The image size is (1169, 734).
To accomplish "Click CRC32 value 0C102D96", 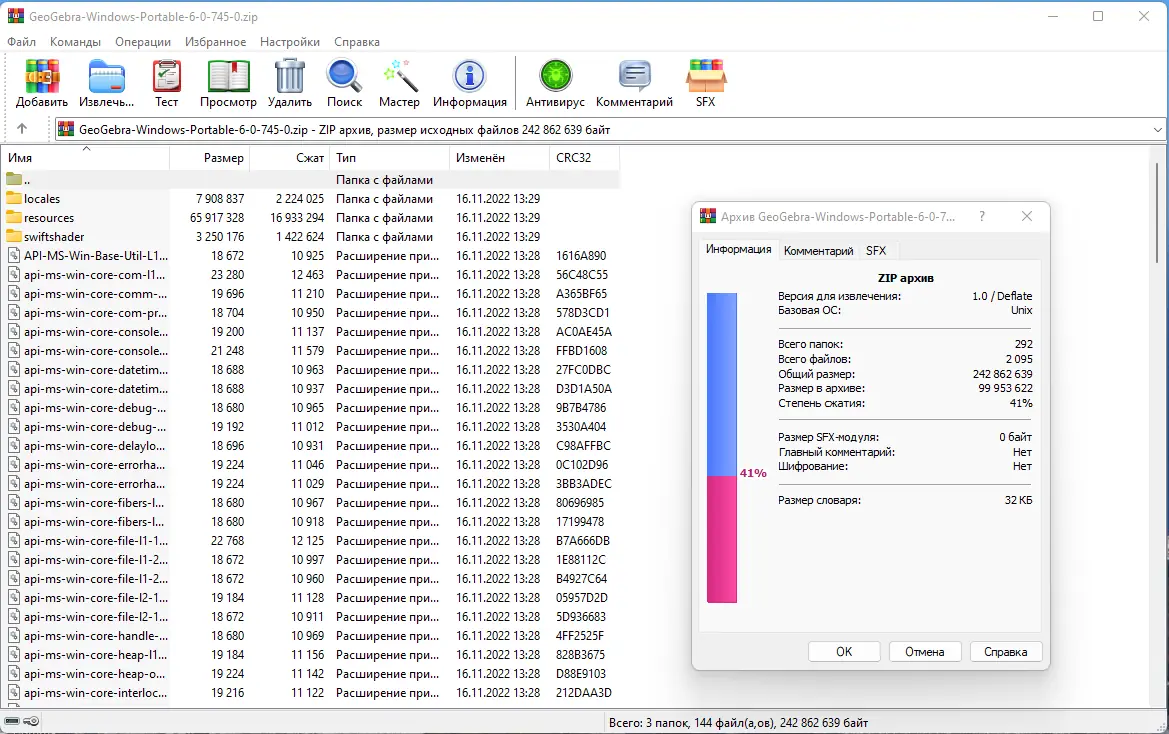I will (x=582, y=464).
